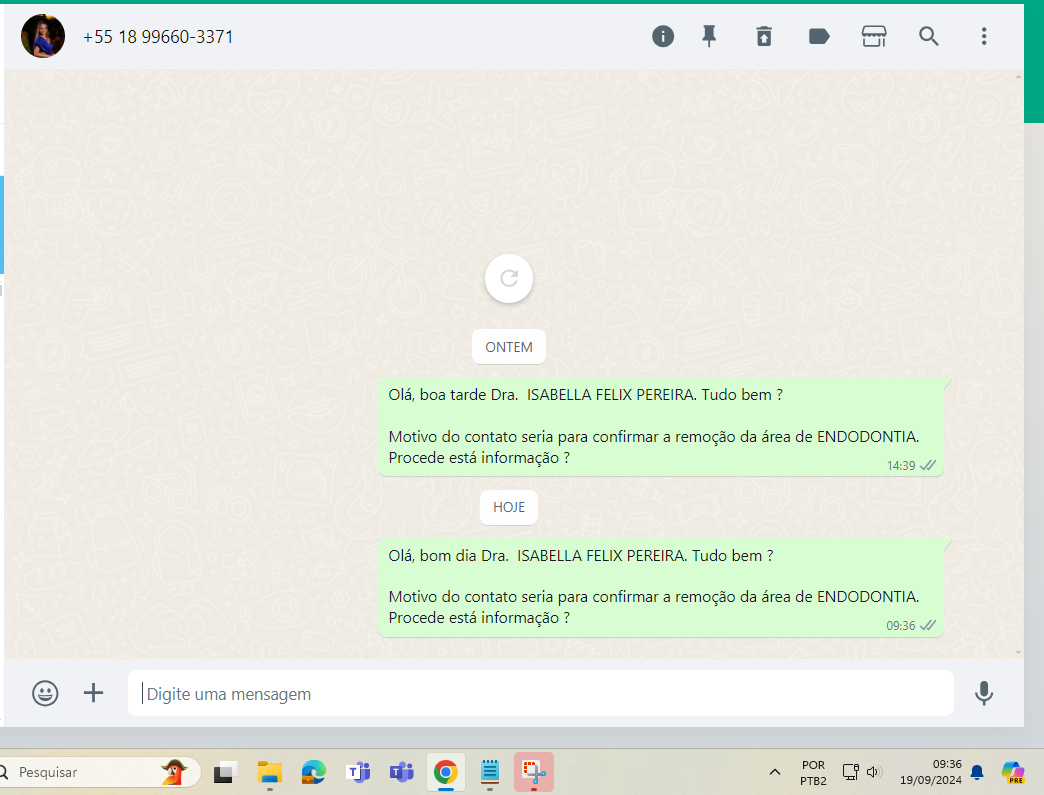Click the message sent at 09:36
Screen dimensions: 1044x795
coord(660,587)
